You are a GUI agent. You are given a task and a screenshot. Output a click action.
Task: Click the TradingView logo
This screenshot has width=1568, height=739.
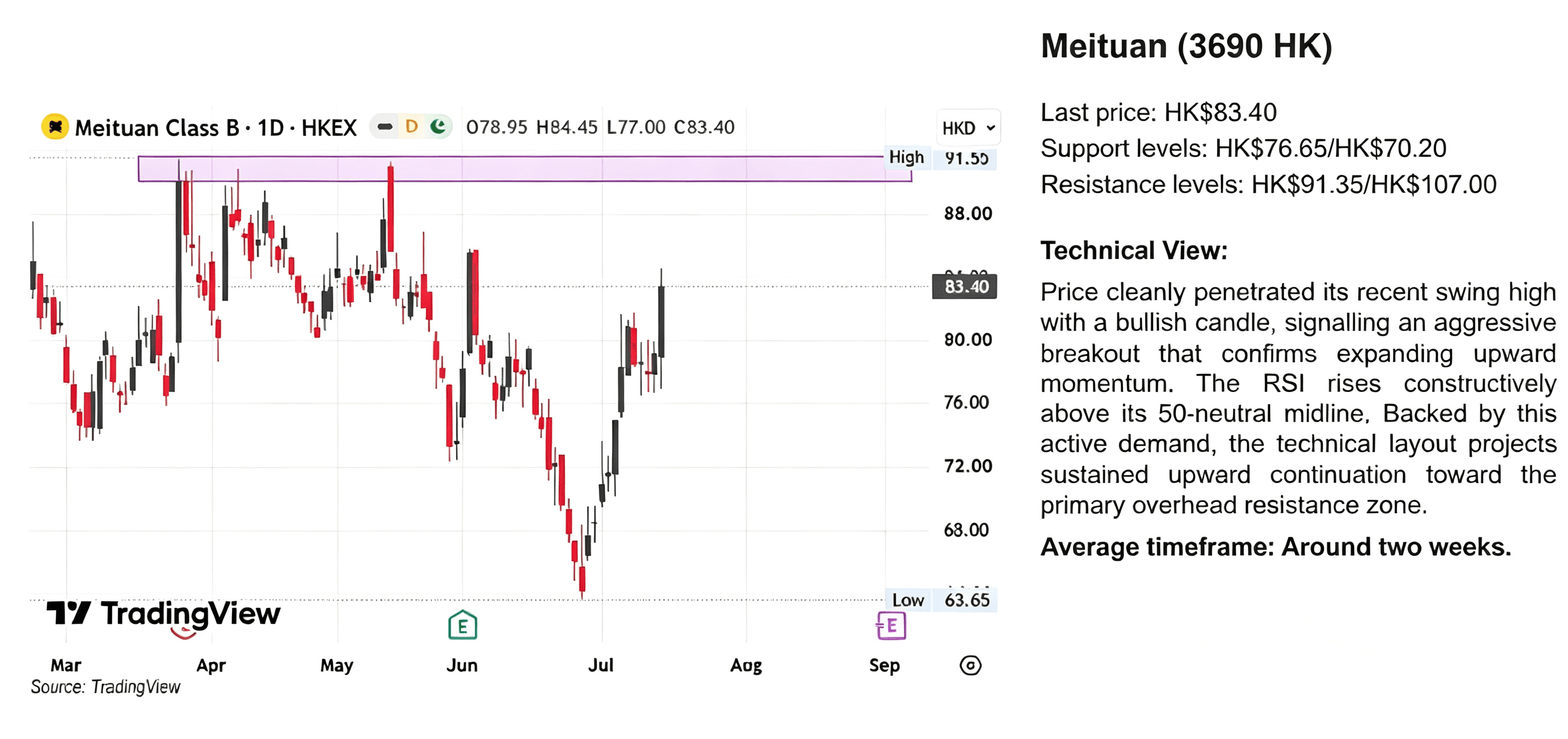pos(163,614)
